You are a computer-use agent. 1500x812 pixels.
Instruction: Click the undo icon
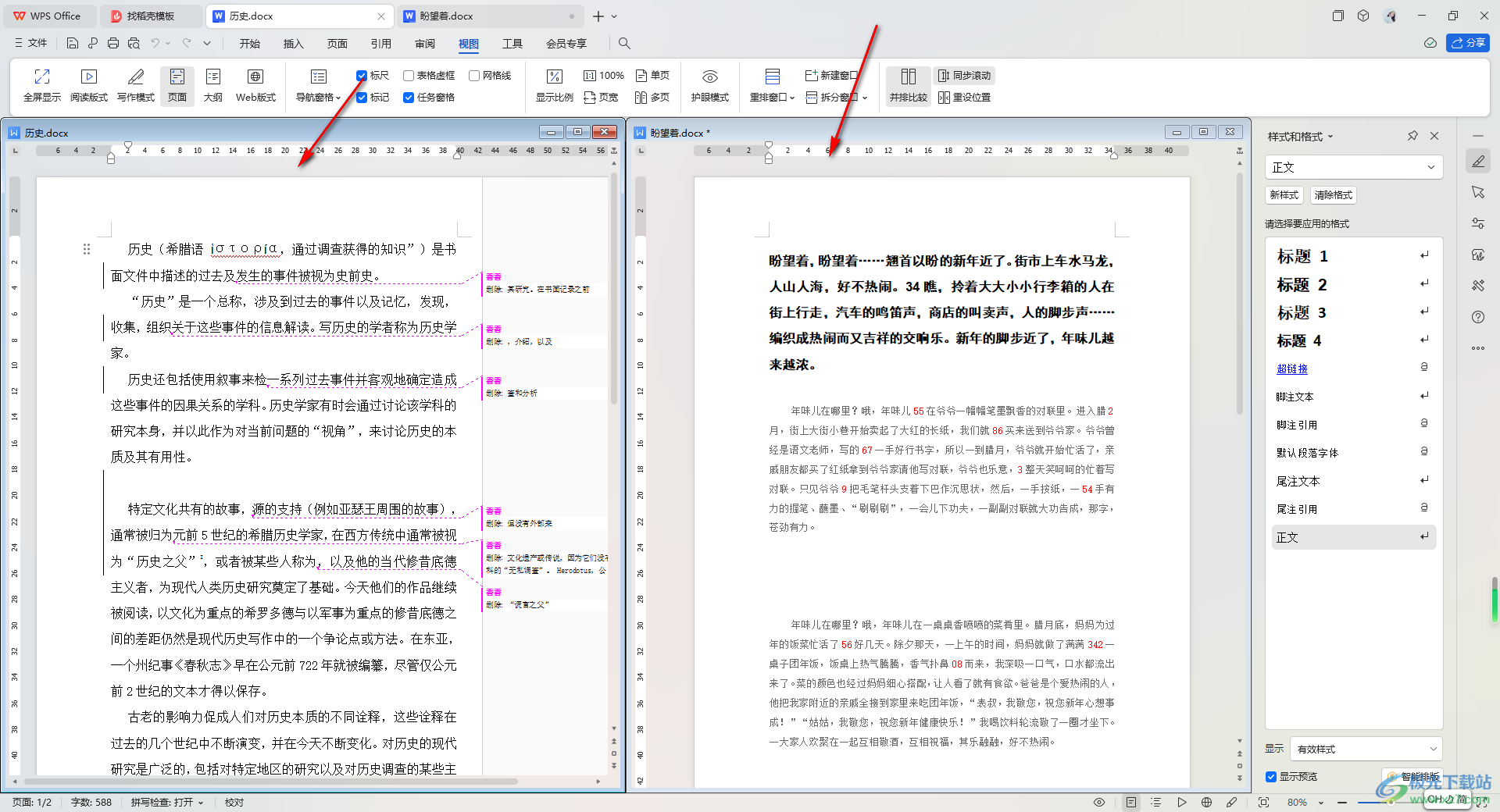click(x=155, y=43)
